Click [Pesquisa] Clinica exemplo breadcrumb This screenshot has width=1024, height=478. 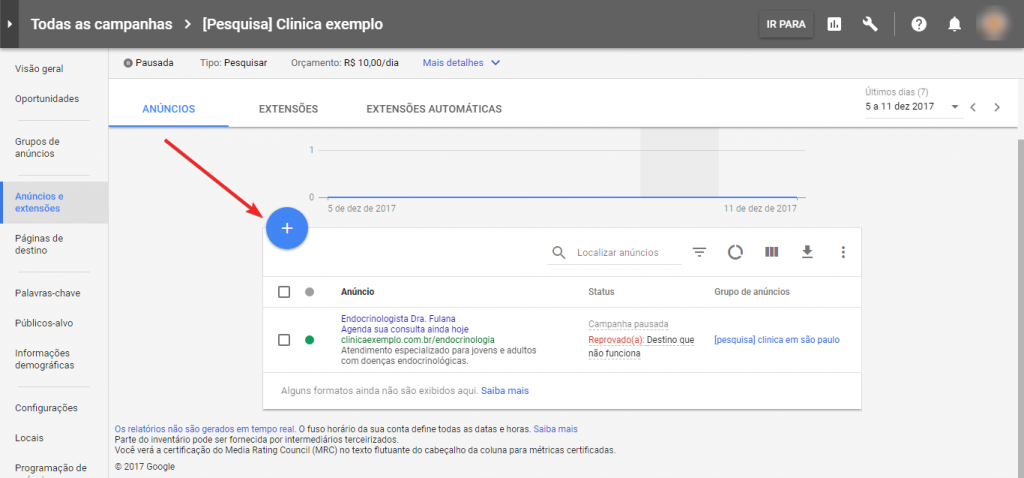coord(293,25)
